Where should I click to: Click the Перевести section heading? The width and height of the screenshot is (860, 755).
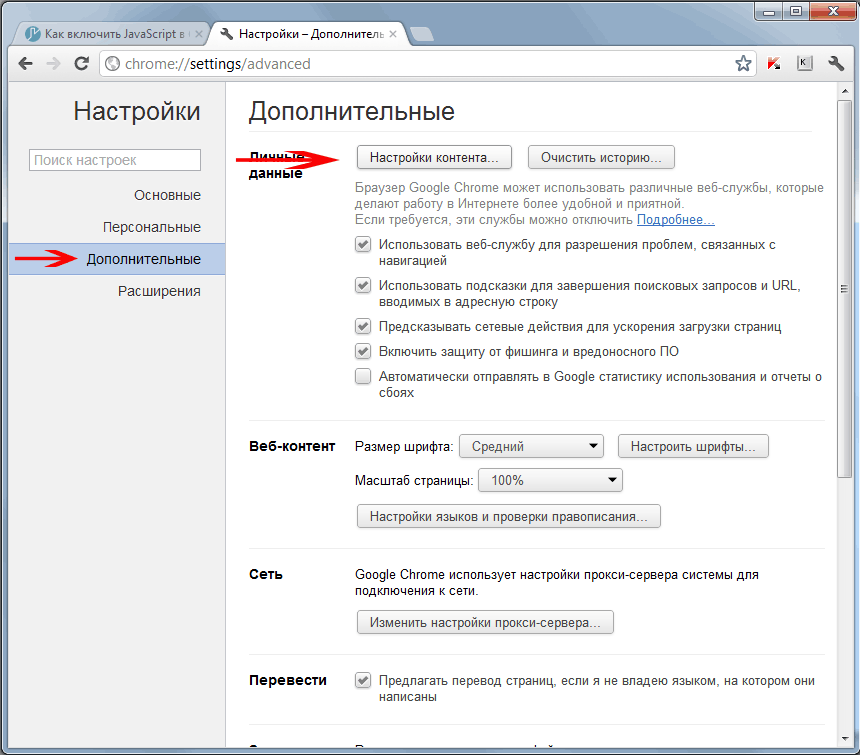(287, 680)
